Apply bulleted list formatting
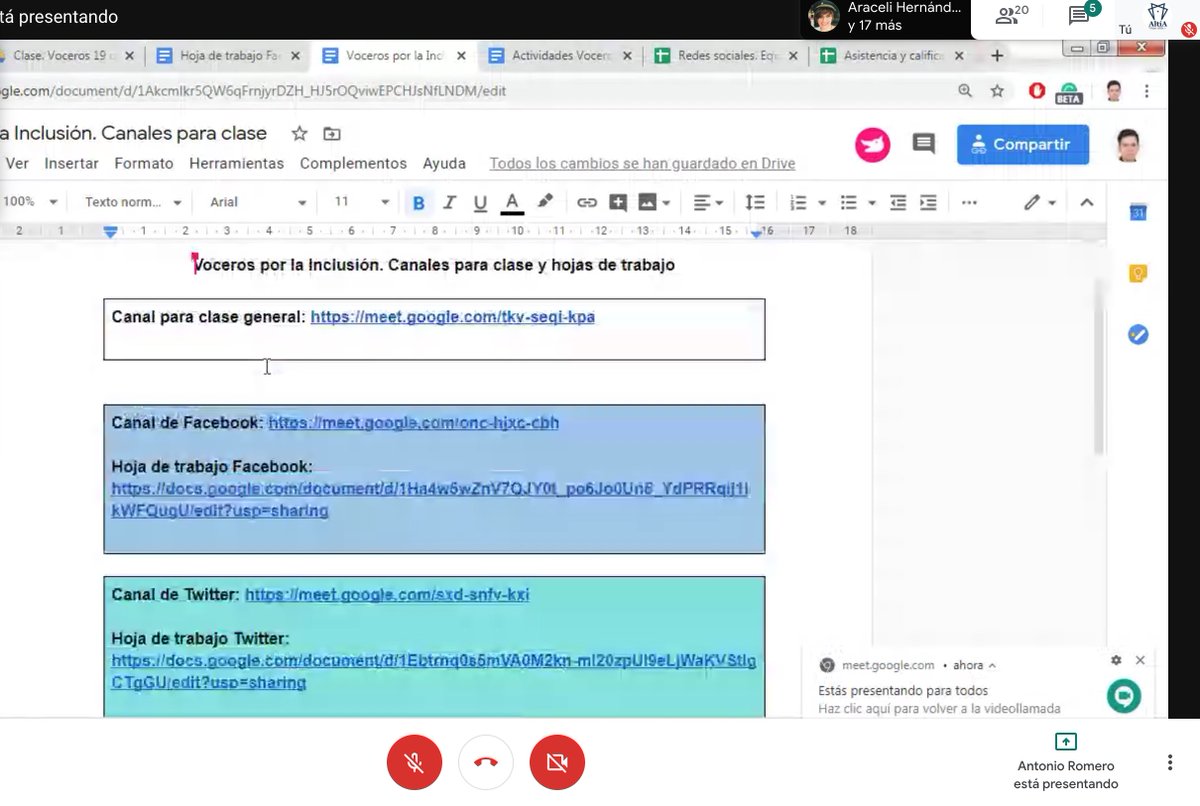Viewport: 1200px width, 806px height. point(849,202)
